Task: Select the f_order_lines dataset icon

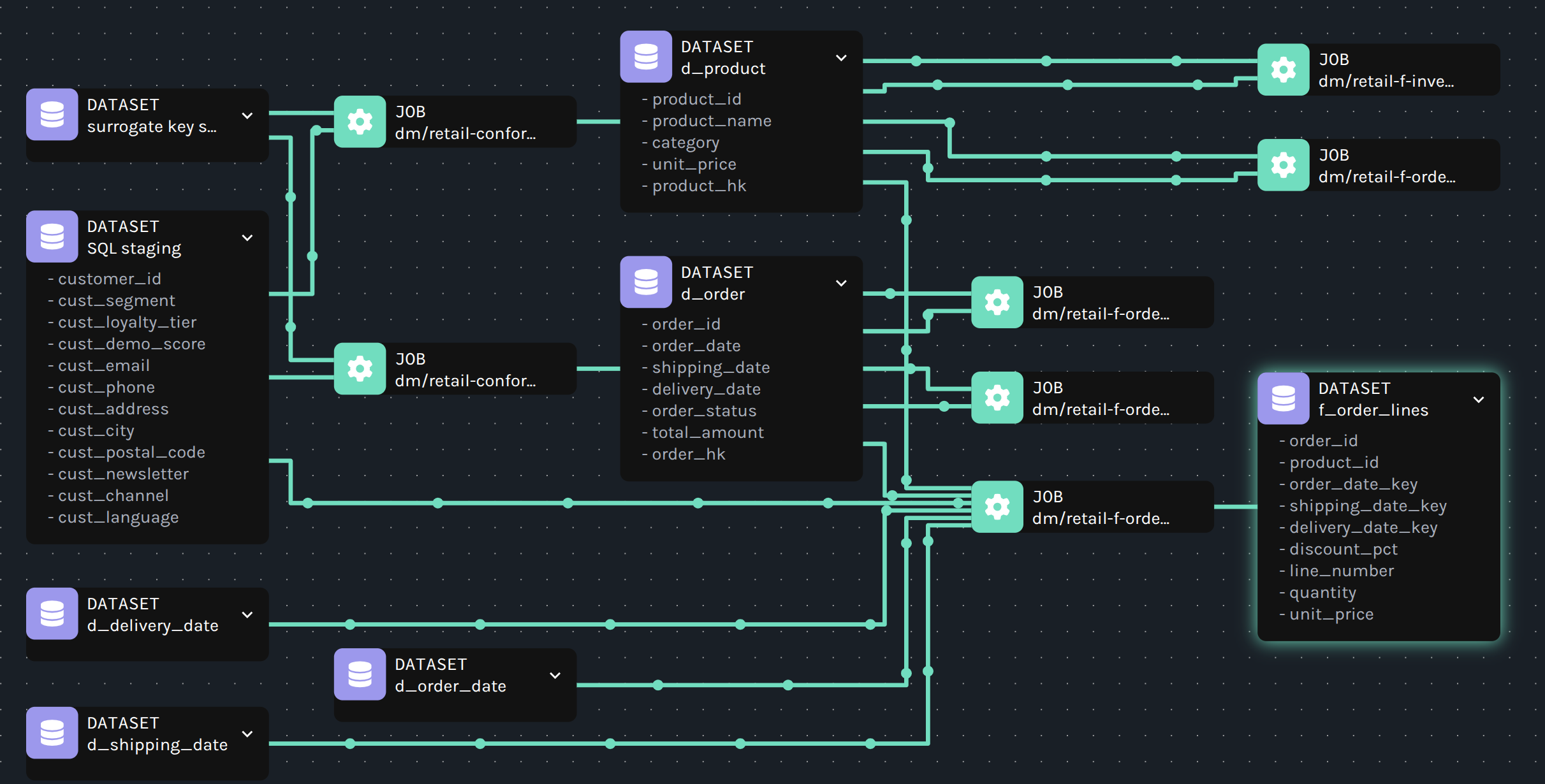Action: tap(1283, 398)
